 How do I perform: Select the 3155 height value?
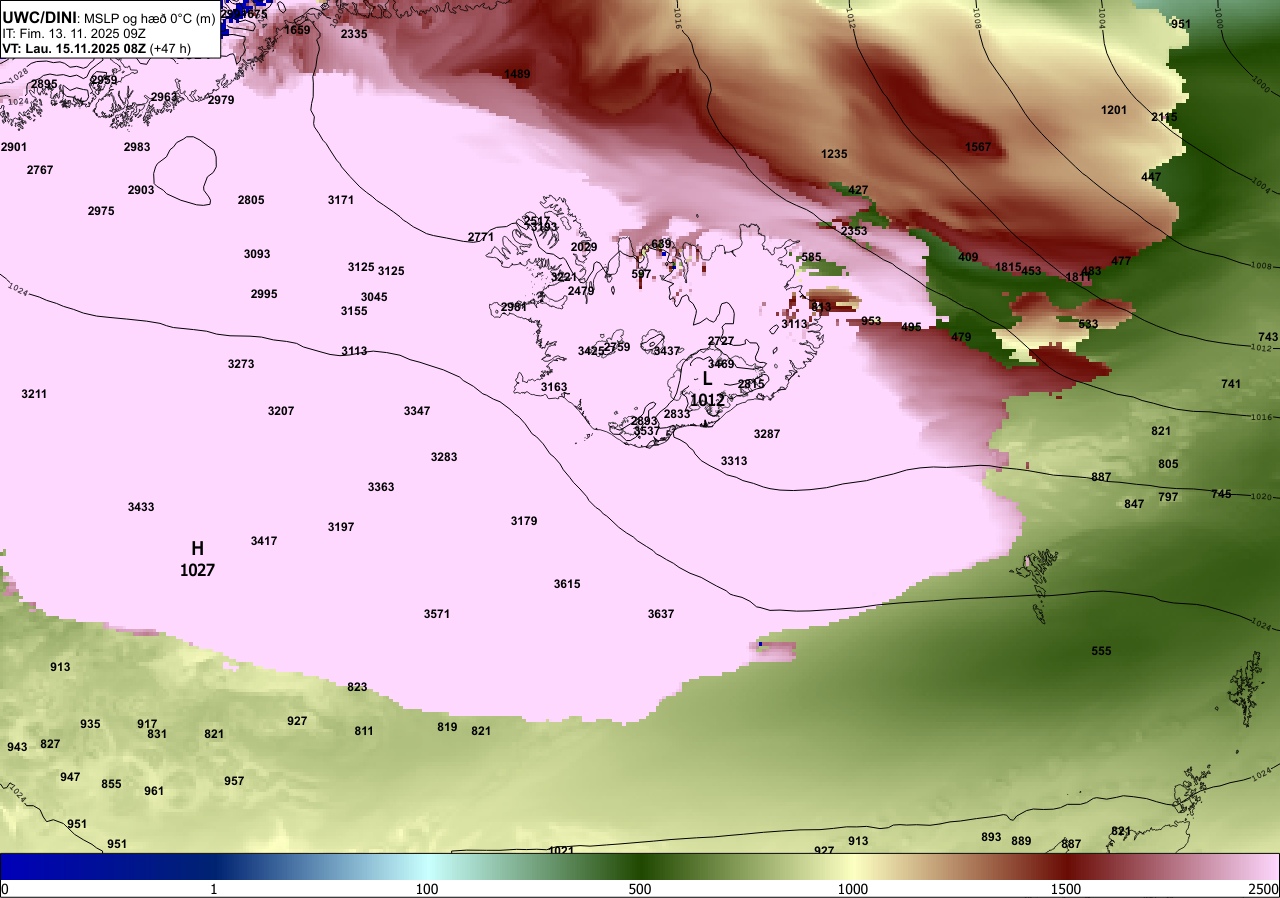[354, 311]
